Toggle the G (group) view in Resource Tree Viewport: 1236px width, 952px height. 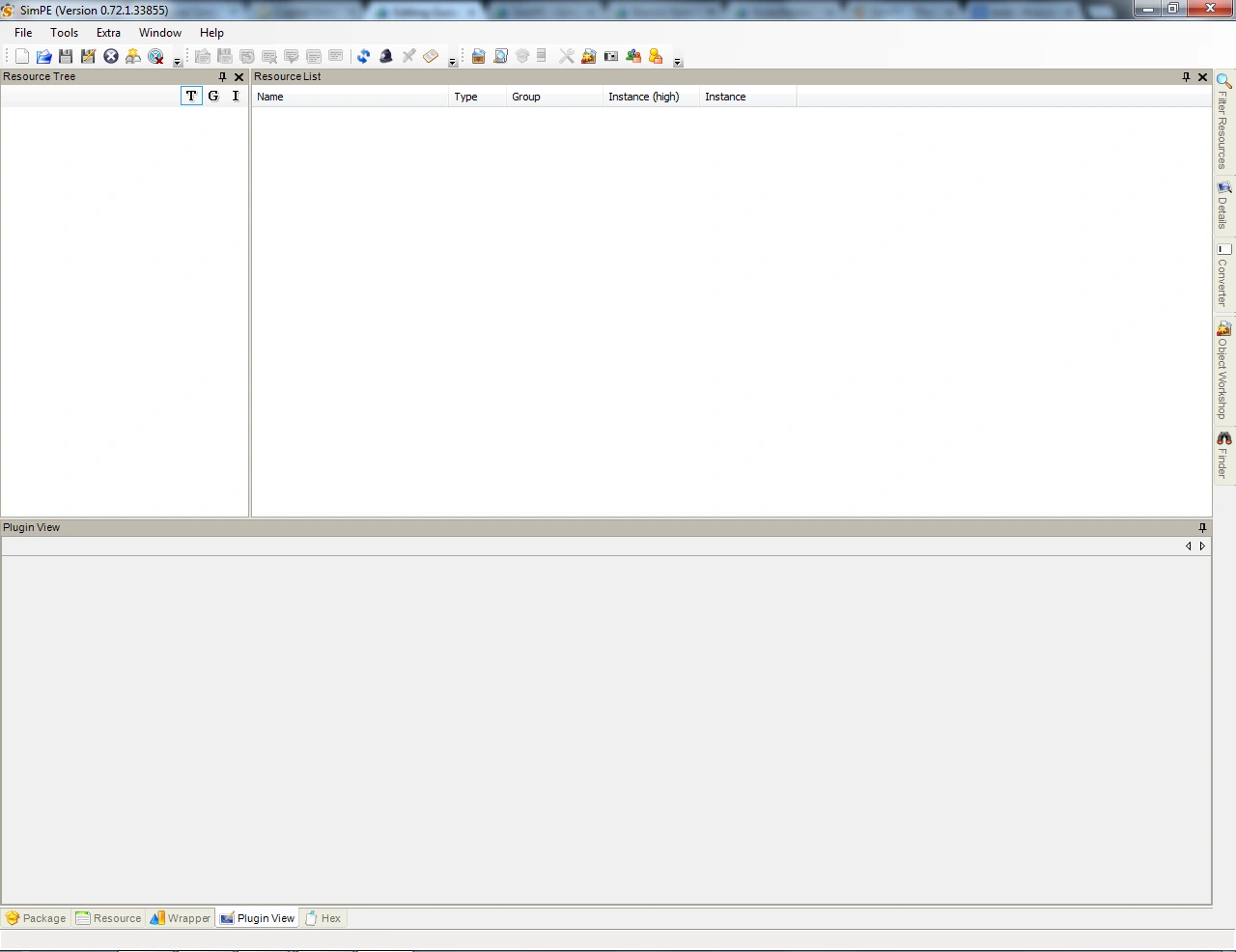click(x=213, y=96)
